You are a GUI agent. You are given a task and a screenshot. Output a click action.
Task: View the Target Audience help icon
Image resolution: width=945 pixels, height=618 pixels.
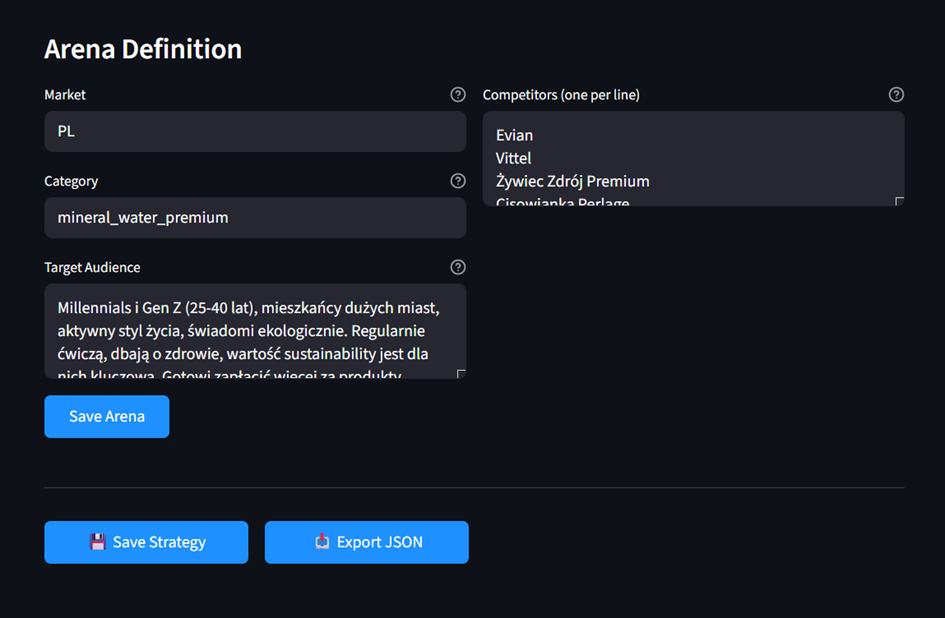[458, 267]
